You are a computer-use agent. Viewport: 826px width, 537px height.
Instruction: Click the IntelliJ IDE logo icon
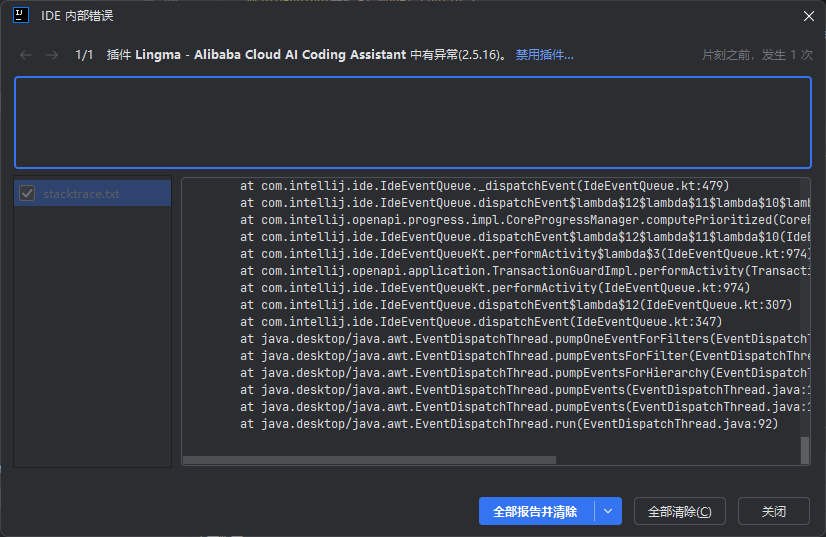click(21, 15)
